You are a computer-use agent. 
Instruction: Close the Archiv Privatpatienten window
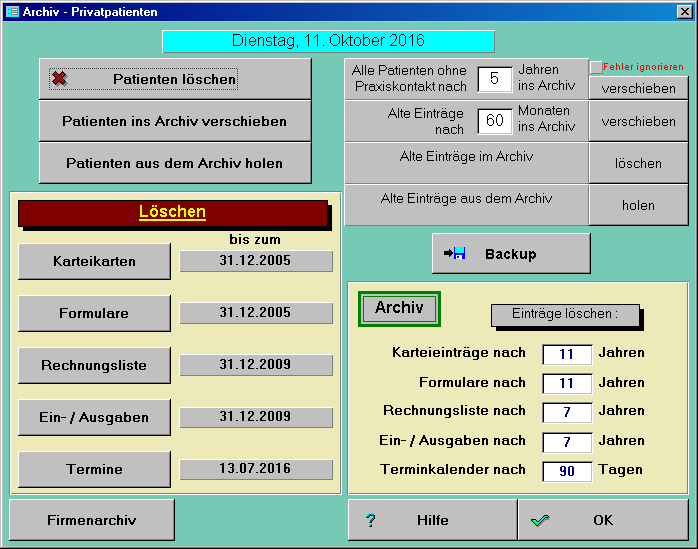685,11
